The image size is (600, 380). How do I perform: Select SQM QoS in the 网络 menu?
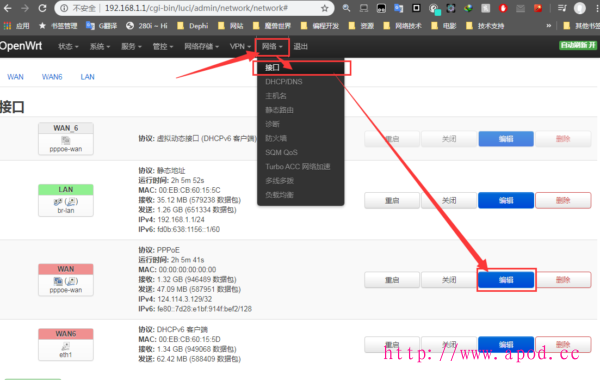[301, 153]
